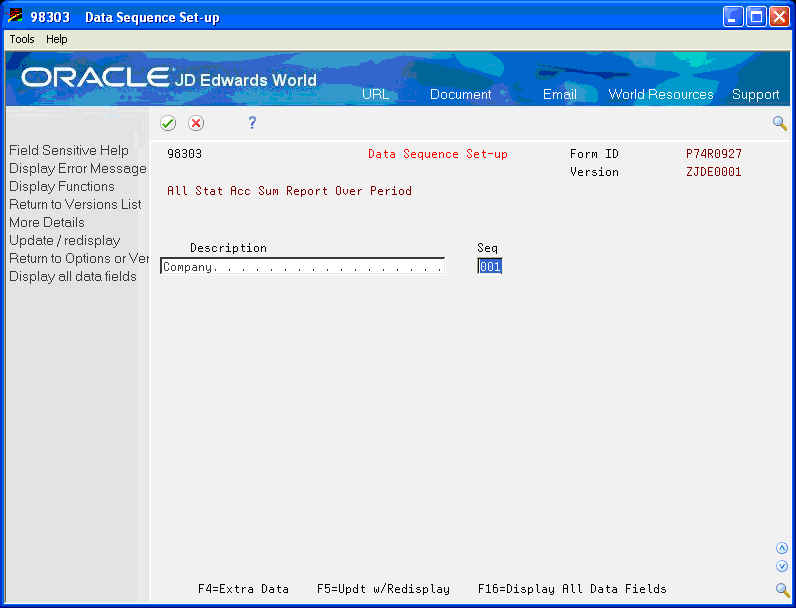Choose Return to Versions List
The image size is (796, 608).
[75, 205]
